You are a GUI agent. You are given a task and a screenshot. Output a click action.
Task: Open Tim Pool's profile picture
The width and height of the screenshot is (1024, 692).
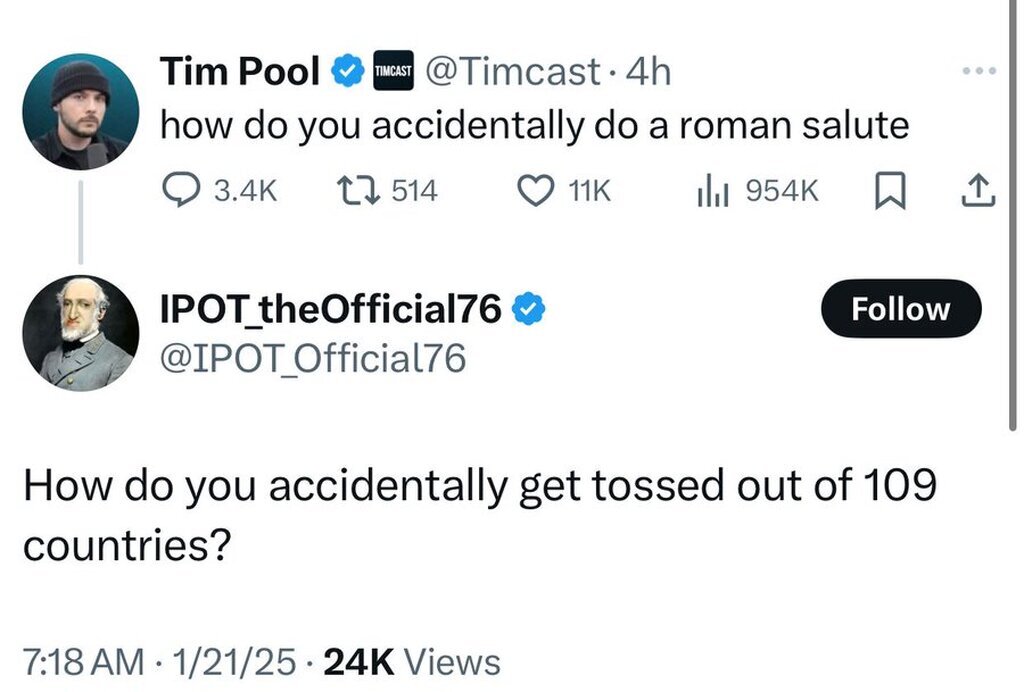click(80, 111)
